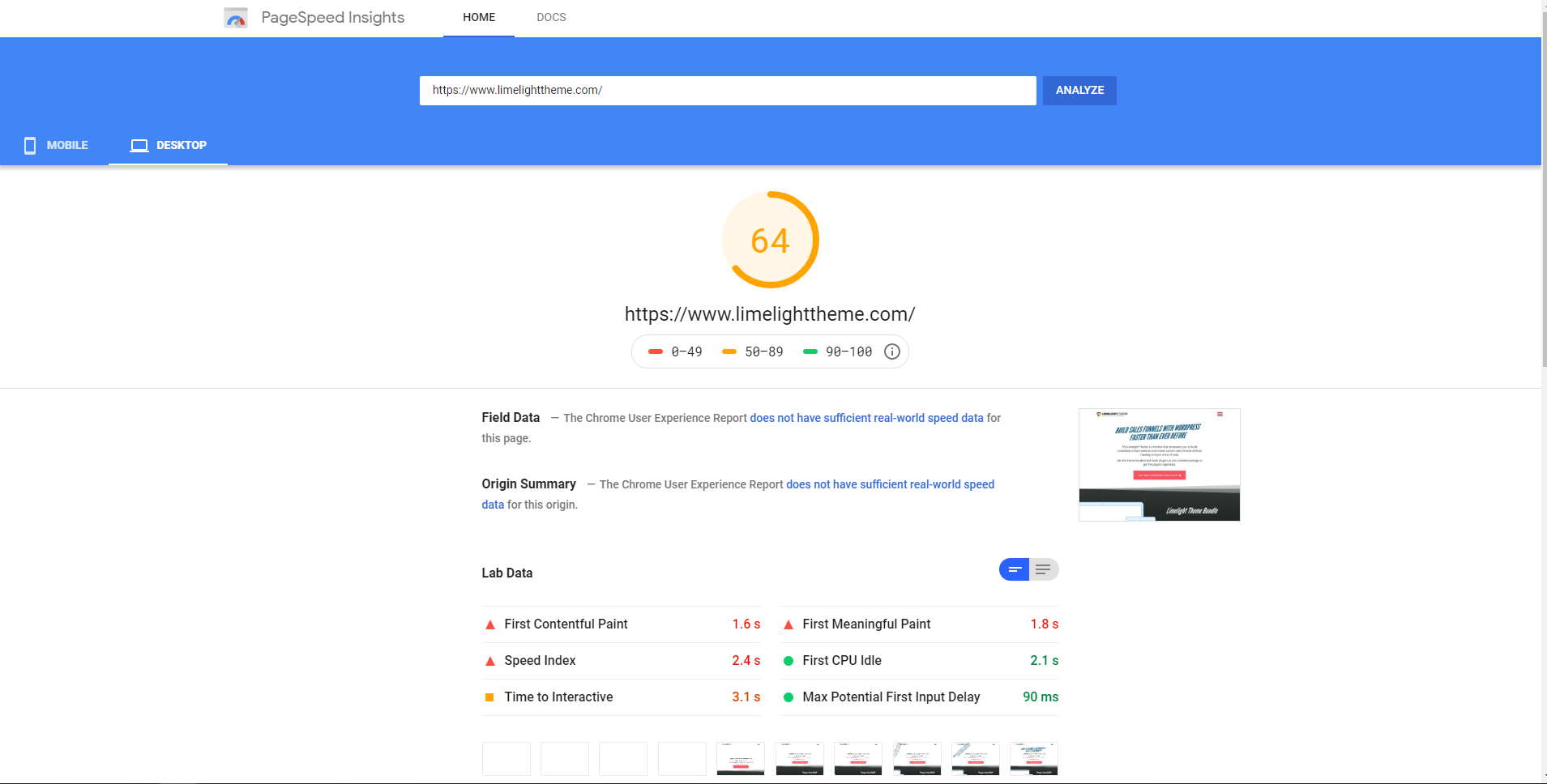This screenshot has height=784, width=1547.
Task: Click the 1.8 s value
Action: pos(1045,624)
